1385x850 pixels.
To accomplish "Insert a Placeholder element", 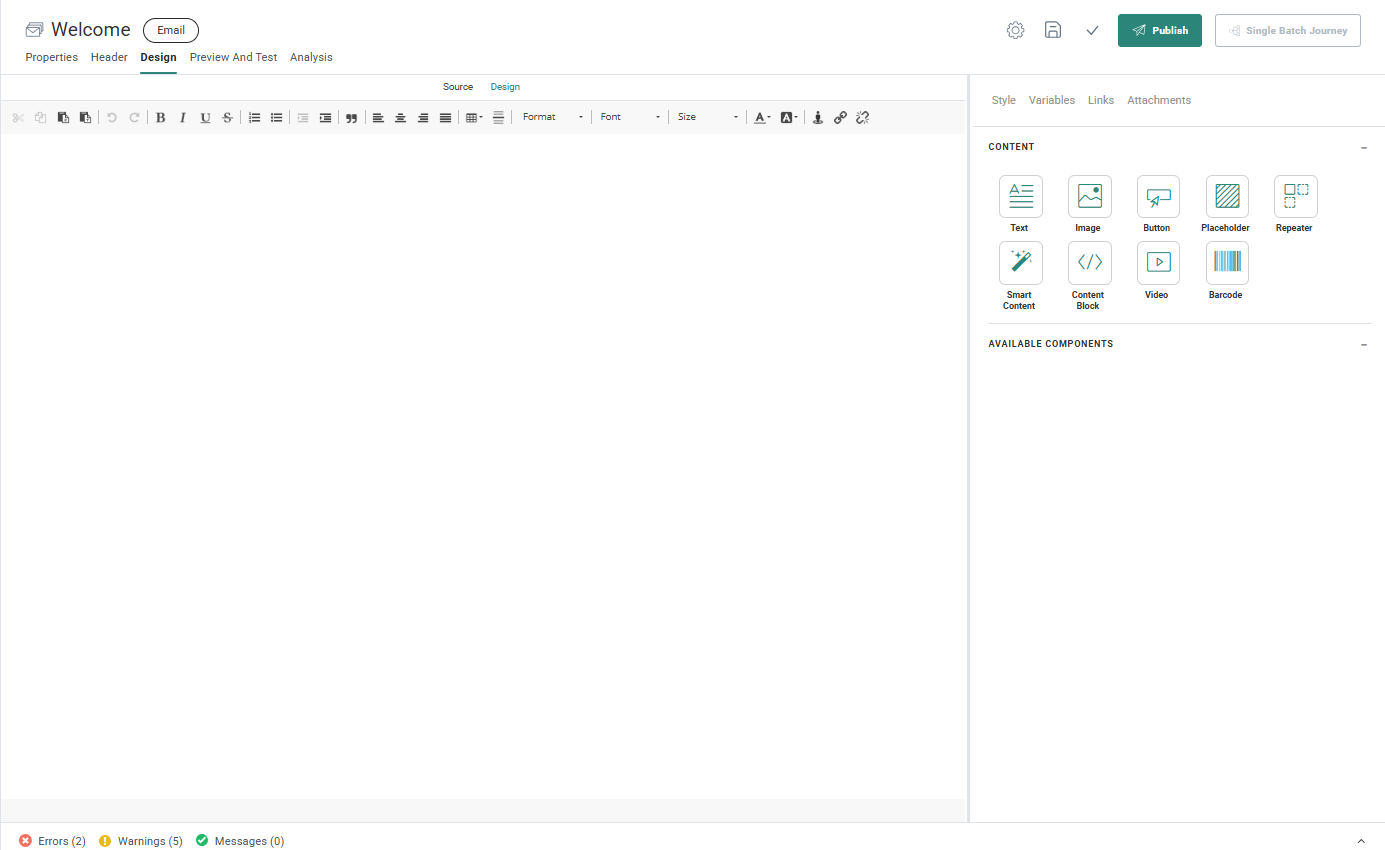I will click(x=1227, y=197).
